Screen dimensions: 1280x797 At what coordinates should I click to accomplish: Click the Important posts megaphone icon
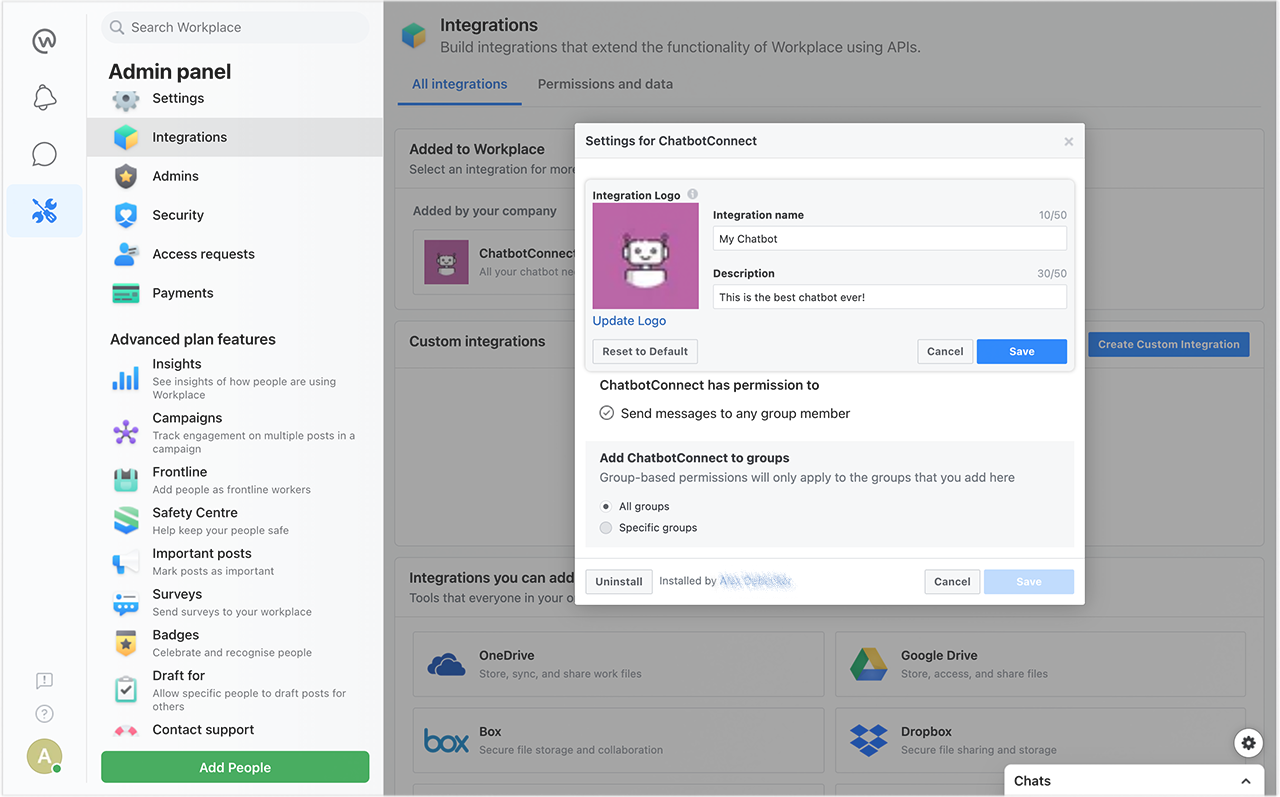pyautogui.click(x=126, y=562)
